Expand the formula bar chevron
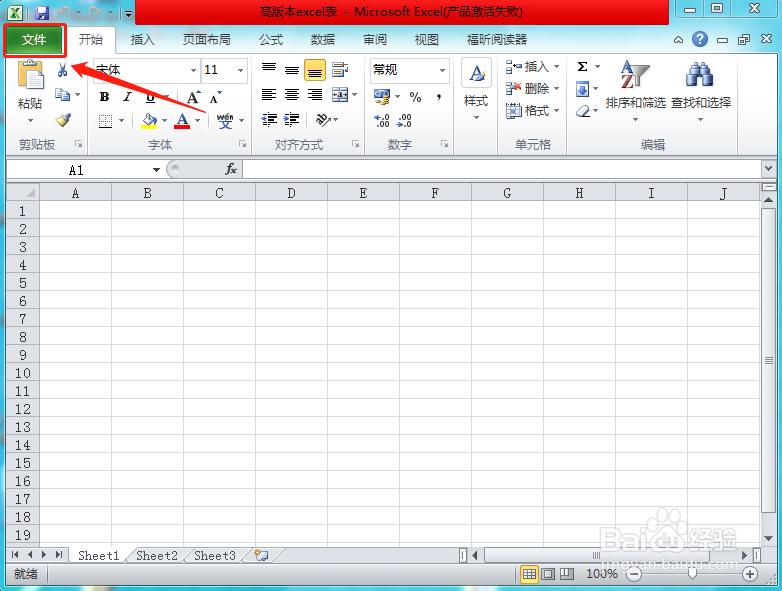 coord(768,169)
